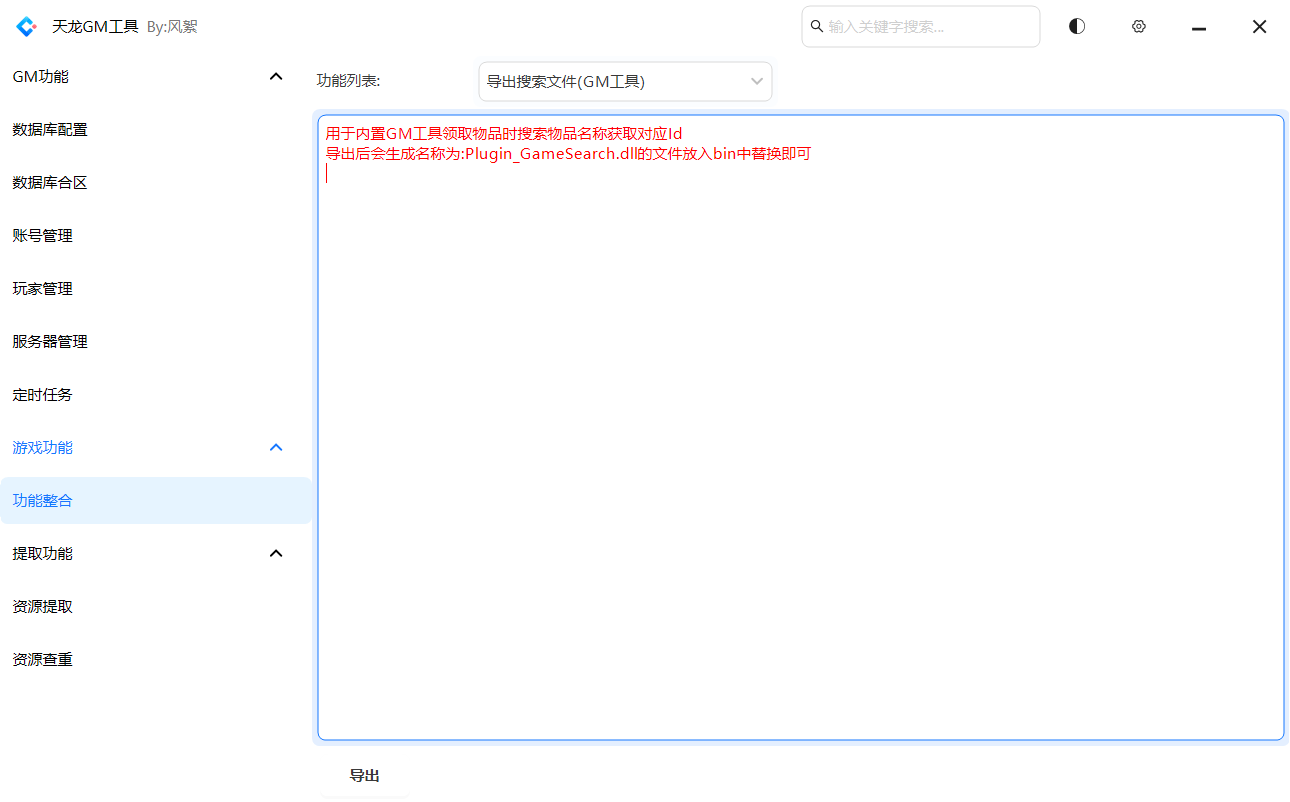The image size is (1290, 802).
Task: Open settings via the gear icon
Action: click(1138, 27)
